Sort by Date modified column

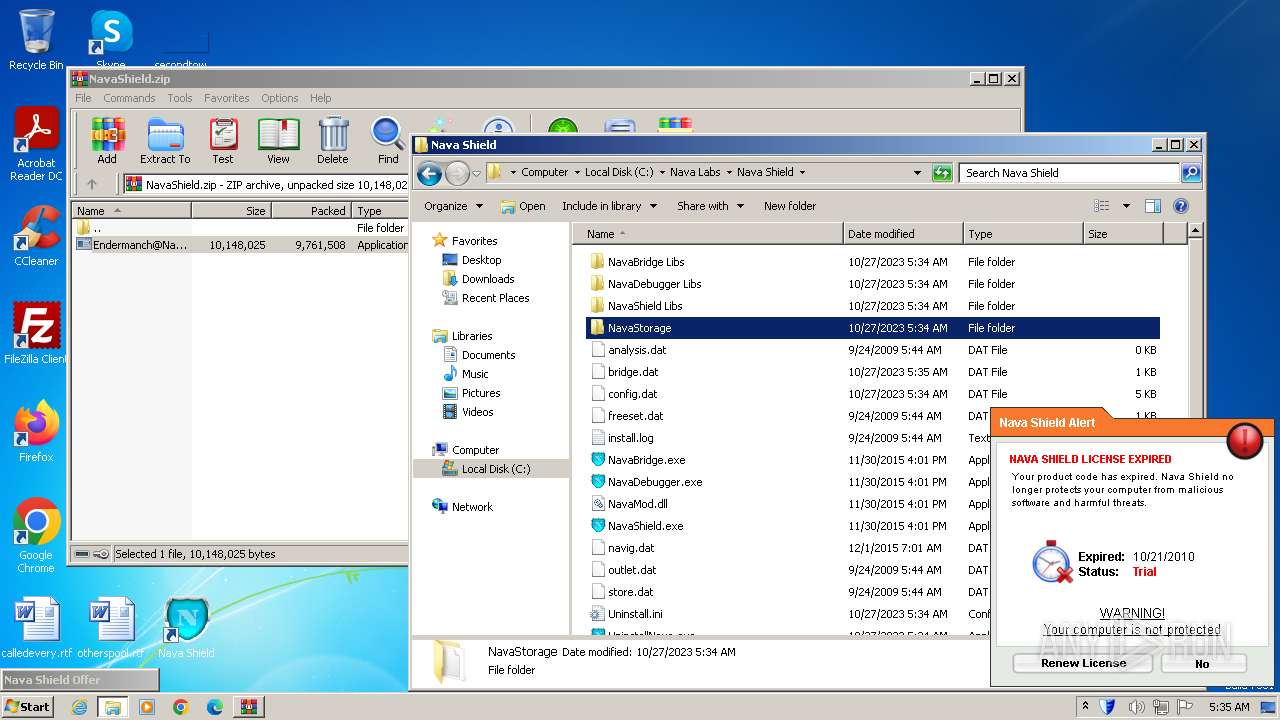click(903, 234)
